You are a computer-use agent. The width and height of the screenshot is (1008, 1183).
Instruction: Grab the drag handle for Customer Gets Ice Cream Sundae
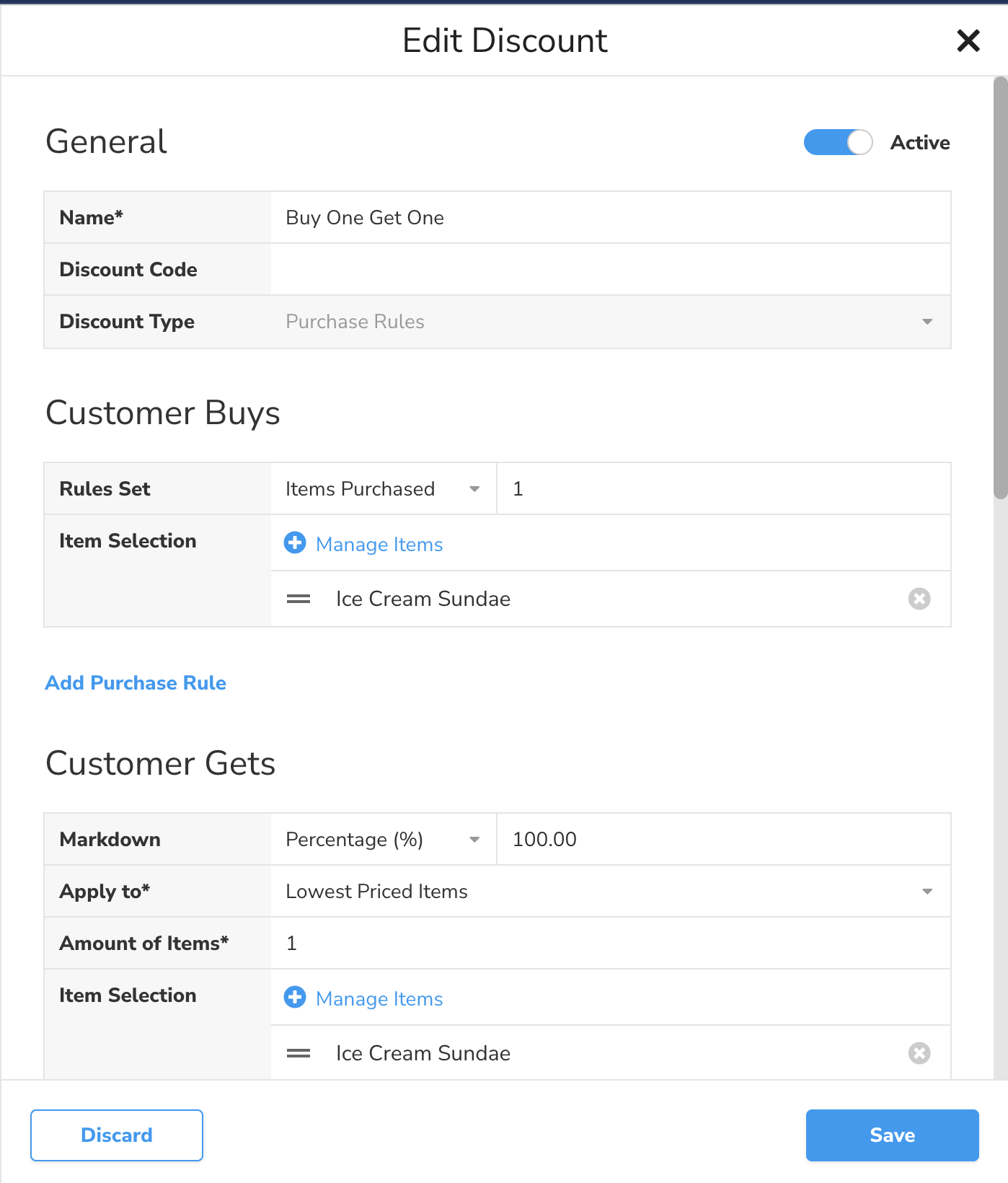[x=299, y=1053]
